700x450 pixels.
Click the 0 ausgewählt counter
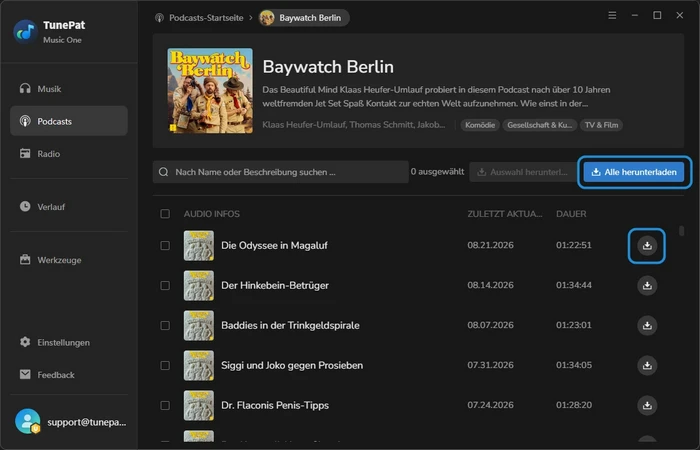pos(438,171)
